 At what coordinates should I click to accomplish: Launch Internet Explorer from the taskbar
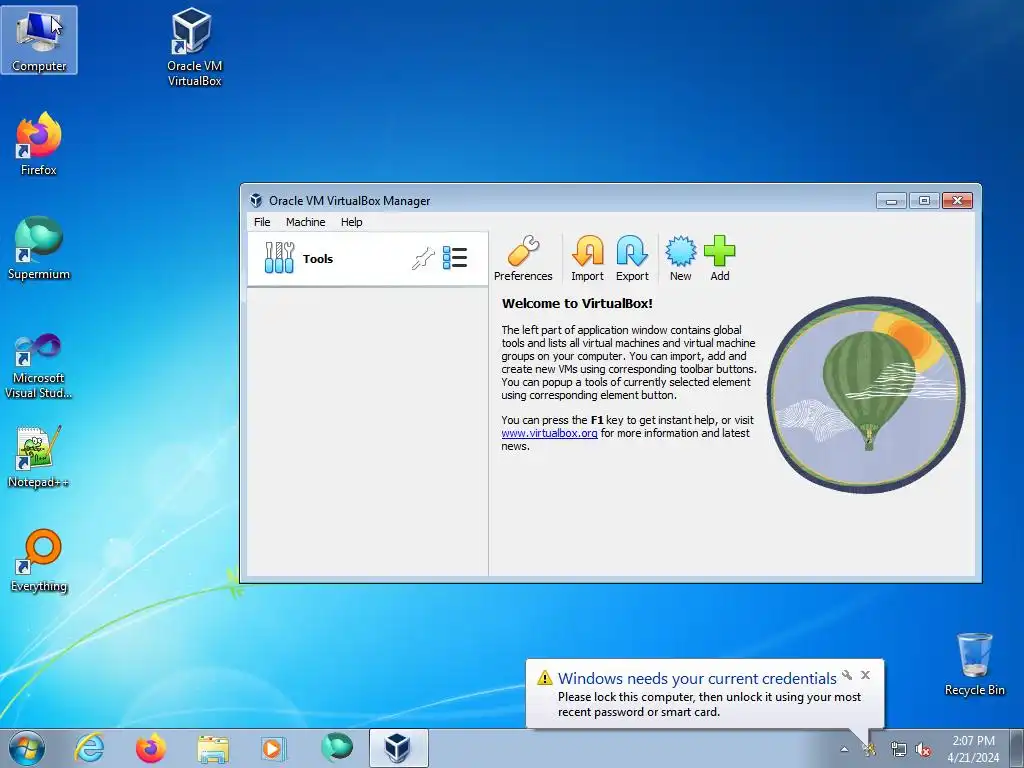[89, 748]
